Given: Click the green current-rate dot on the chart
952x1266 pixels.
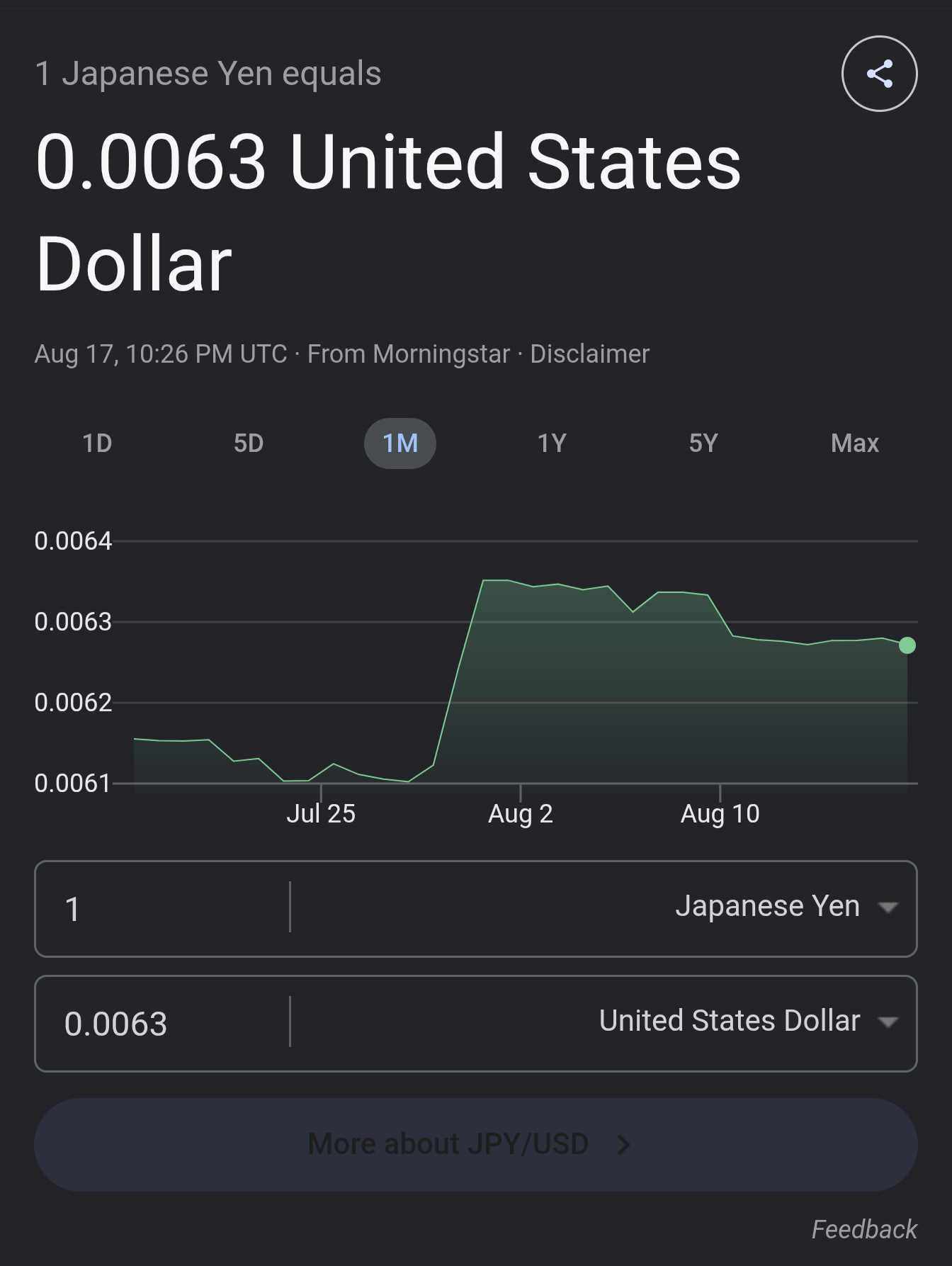Looking at the screenshot, I should (907, 645).
